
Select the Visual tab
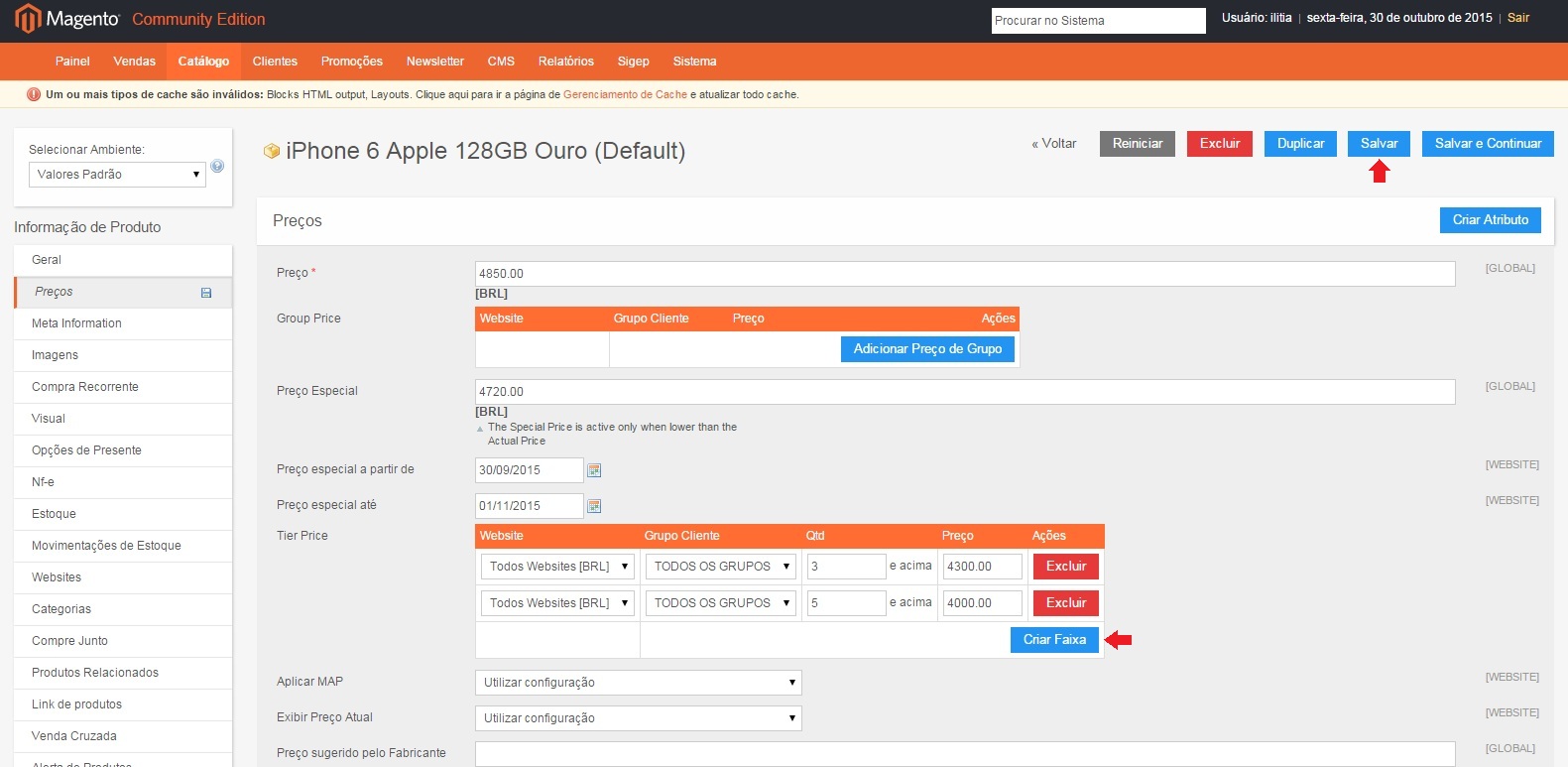(x=123, y=419)
